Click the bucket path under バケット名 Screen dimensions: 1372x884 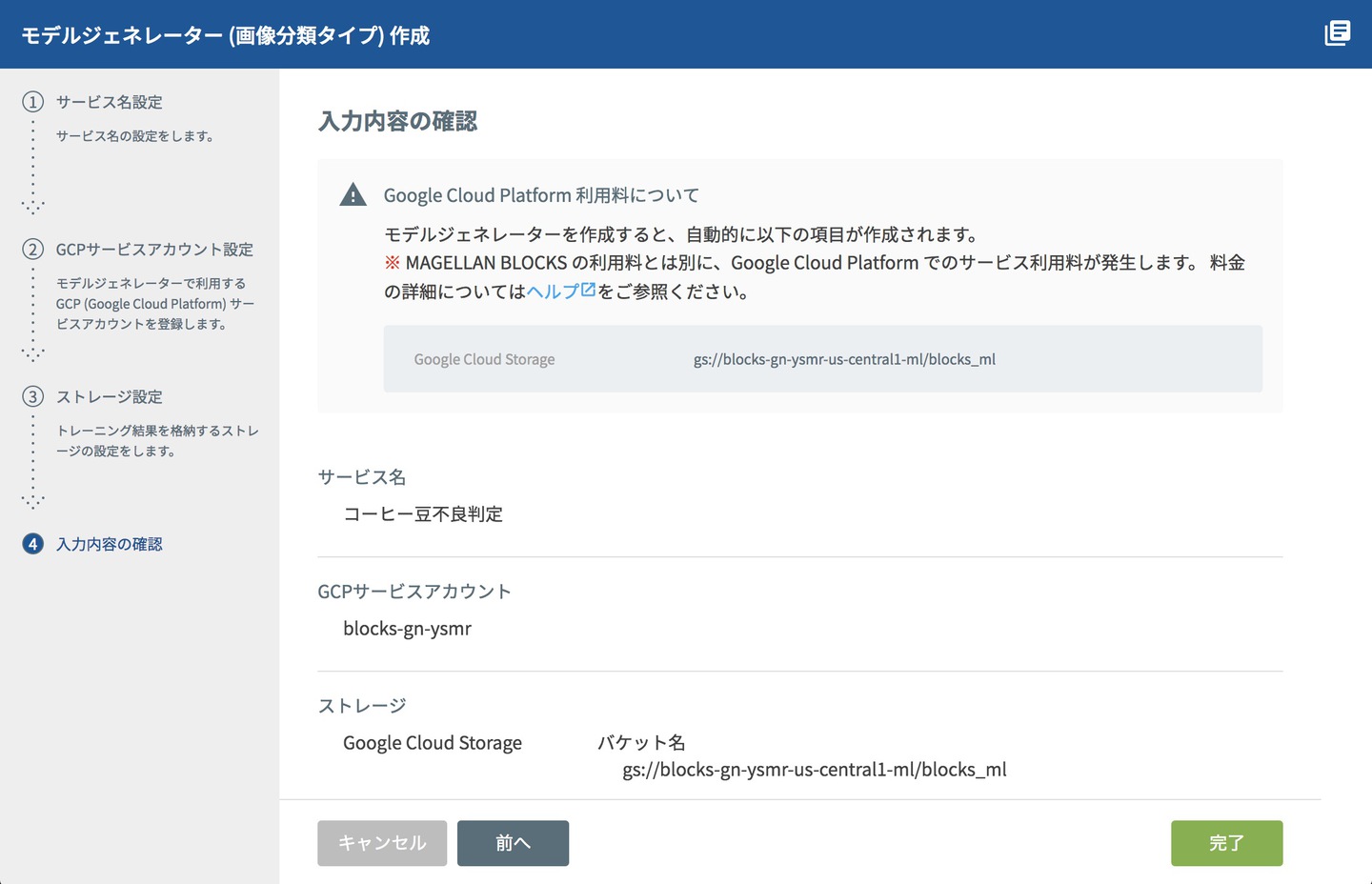[x=815, y=770]
